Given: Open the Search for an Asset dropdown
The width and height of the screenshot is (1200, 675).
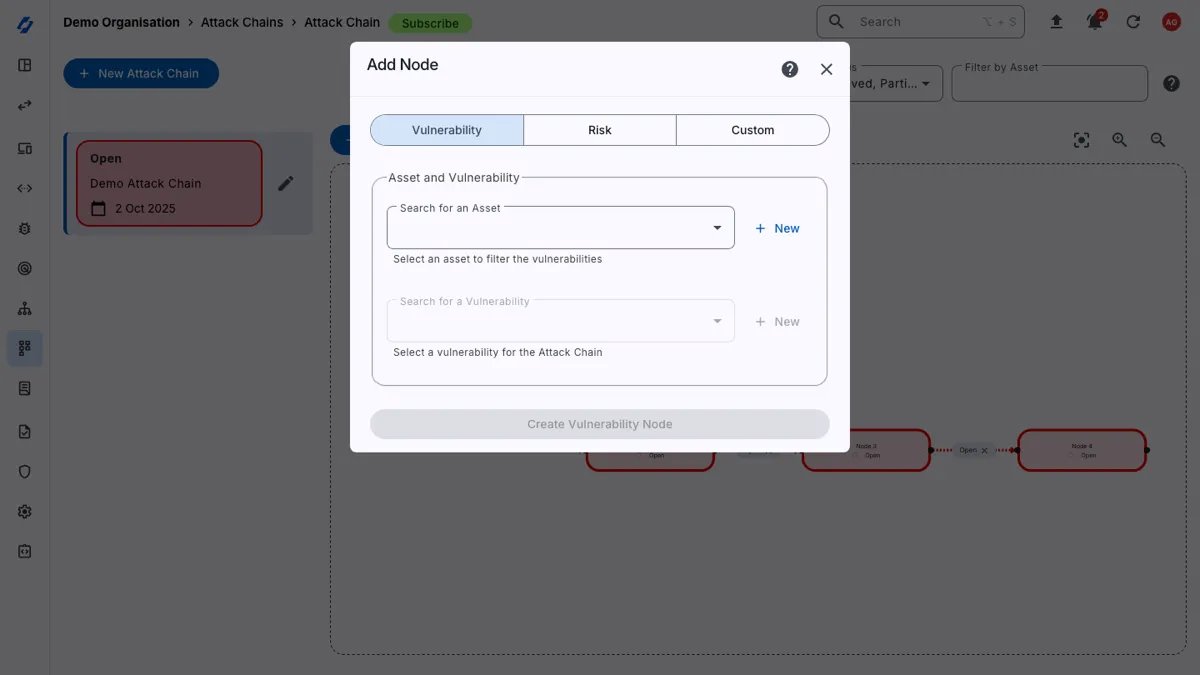Looking at the screenshot, I should click(717, 227).
